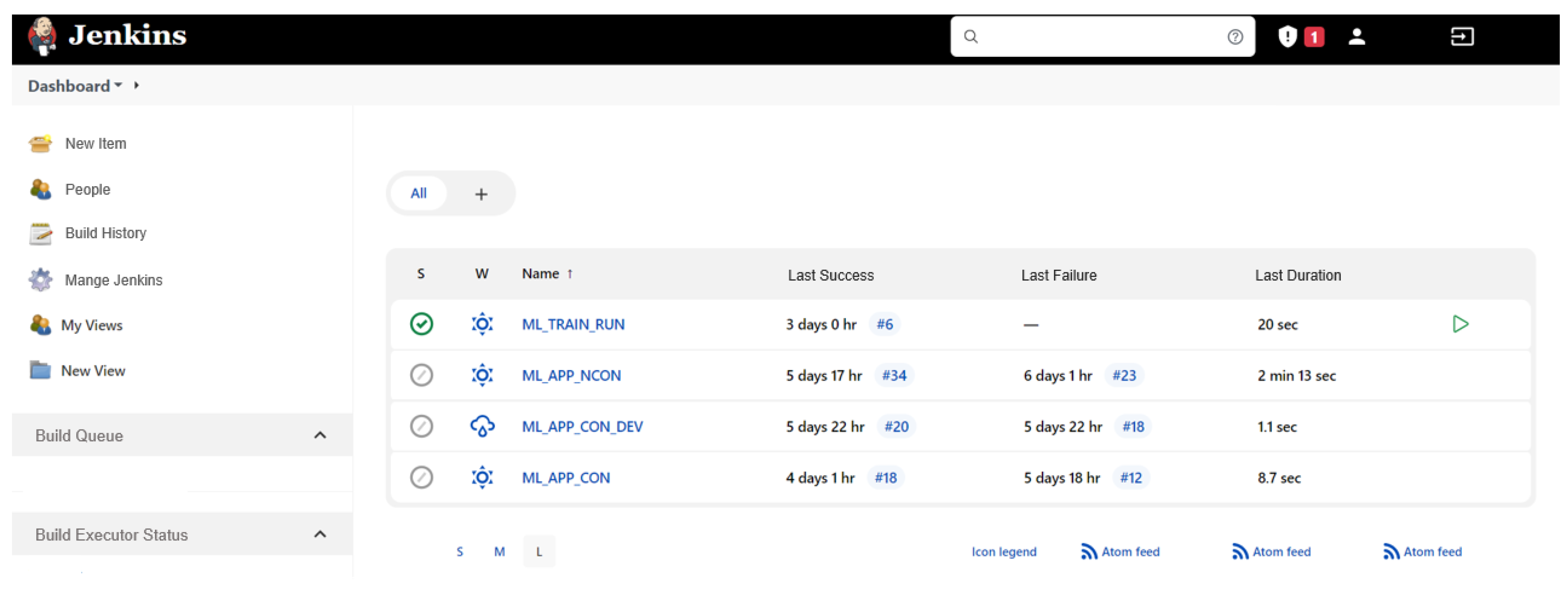
Task: Click the Manage Jenkins gear icon
Action: click(40, 280)
